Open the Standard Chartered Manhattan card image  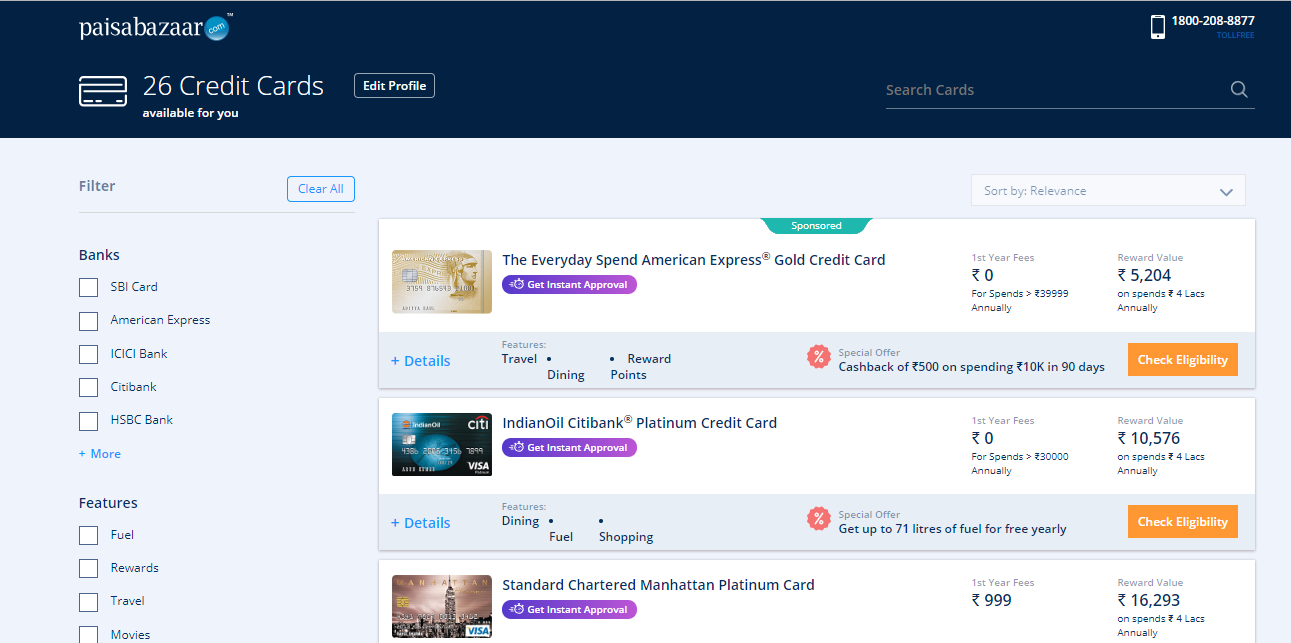point(442,607)
